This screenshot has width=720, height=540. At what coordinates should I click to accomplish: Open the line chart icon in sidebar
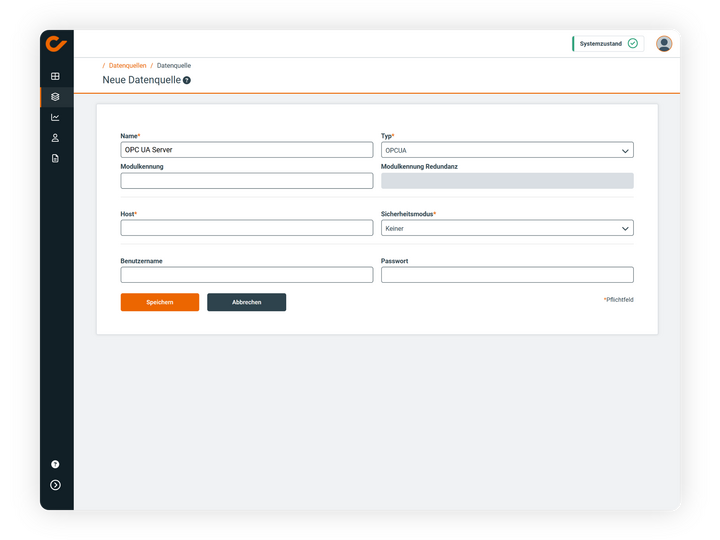coord(55,117)
